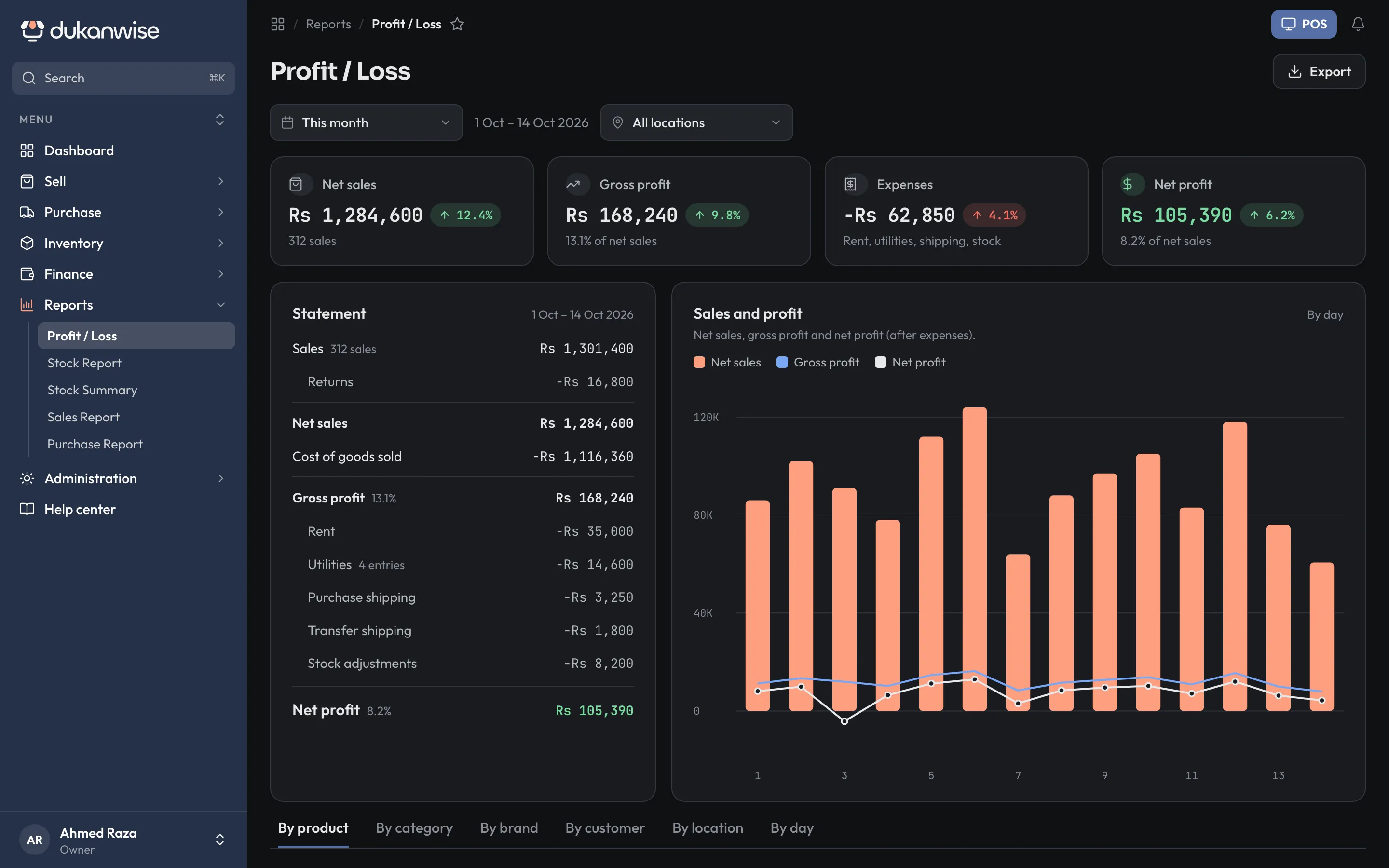Toggle the Gross profit legend swatch
This screenshot has height=868, width=1389.
click(782, 362)
